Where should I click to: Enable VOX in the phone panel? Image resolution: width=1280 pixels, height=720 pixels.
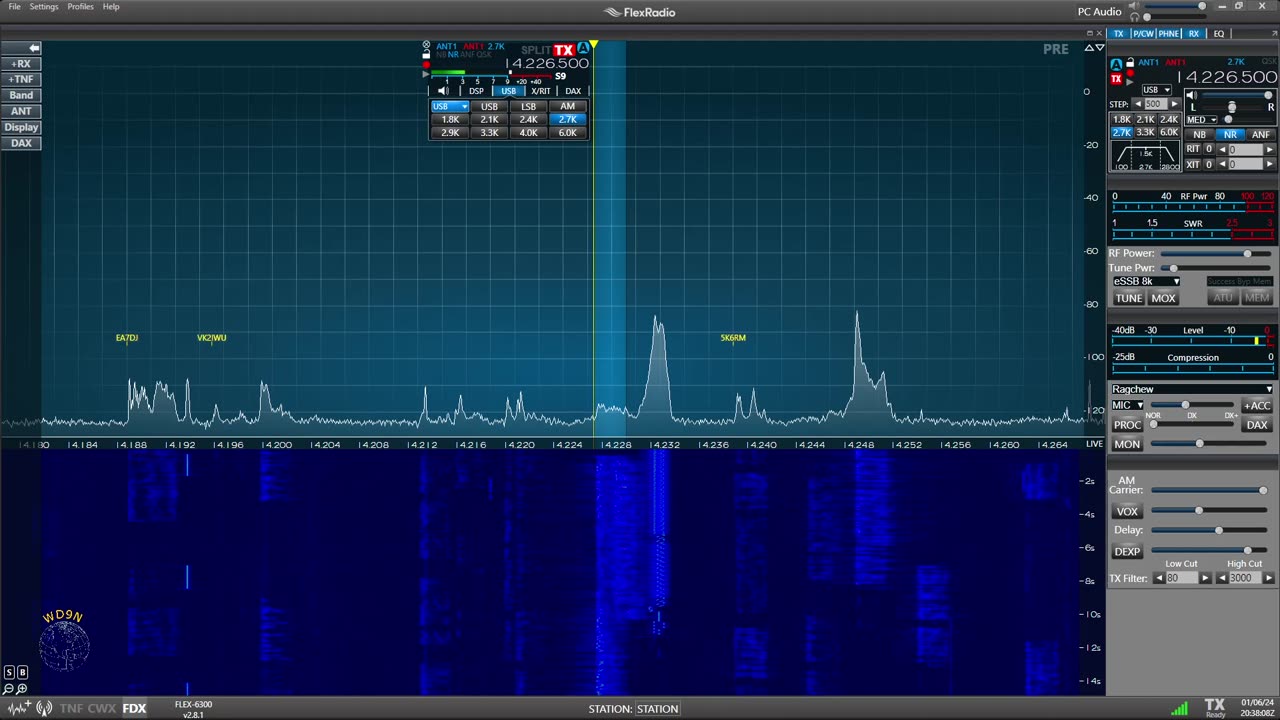pos(1127,511)
